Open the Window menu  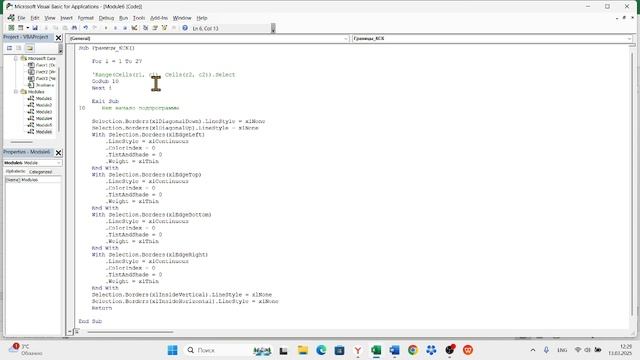[x=182, y=18]
